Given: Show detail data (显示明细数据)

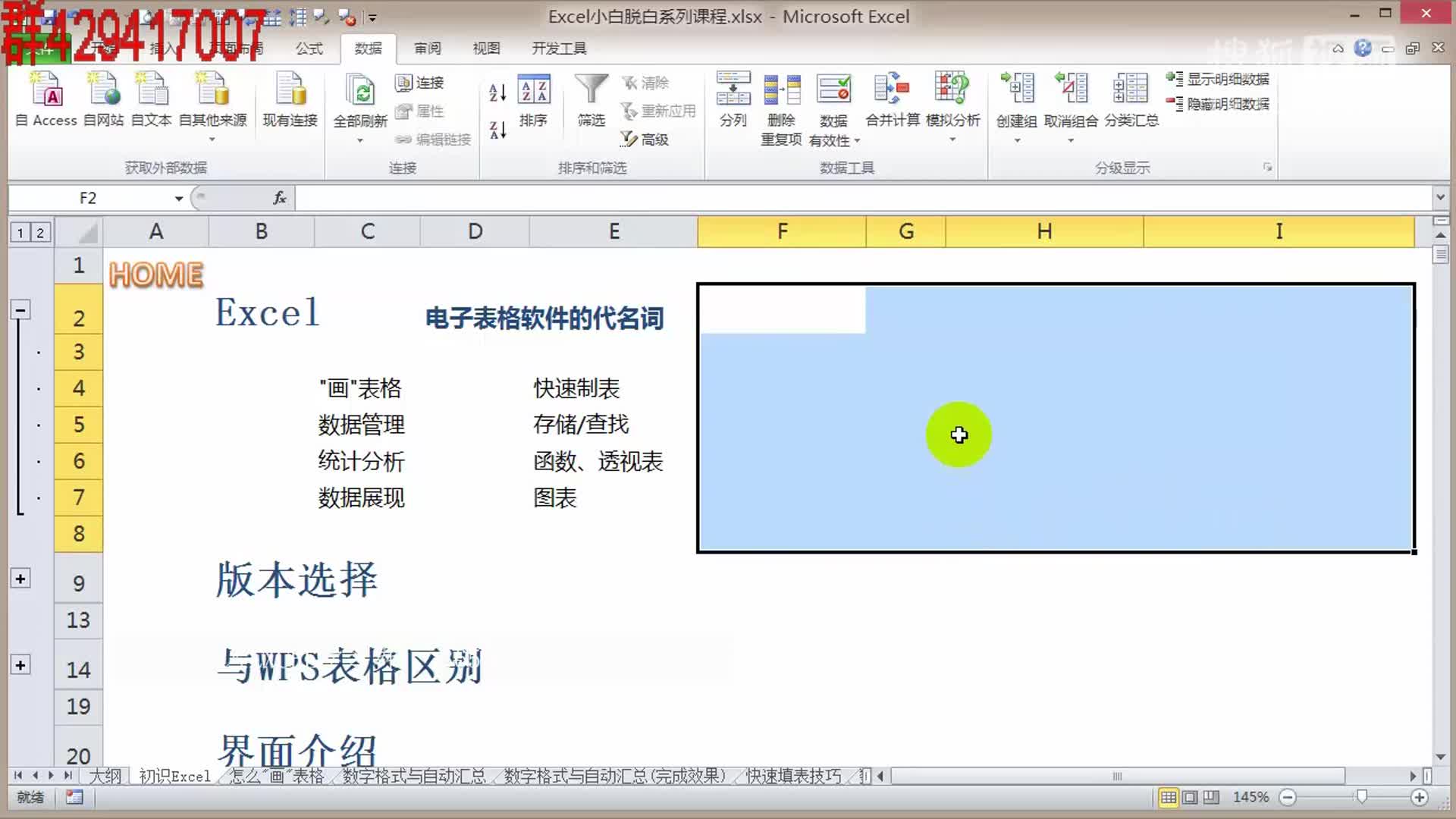Looking at the screenshot, I should click(x=1218, y=79).
